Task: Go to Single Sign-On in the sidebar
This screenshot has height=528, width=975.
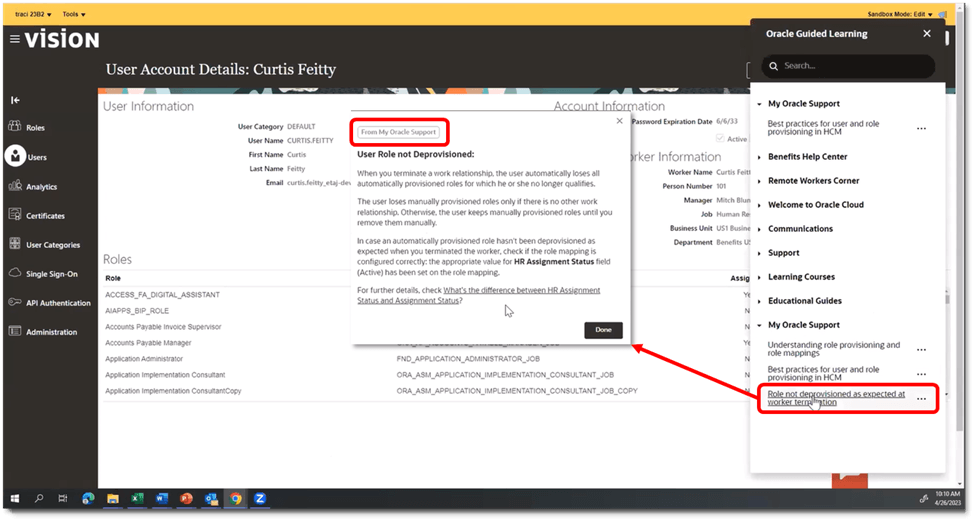Action: [x=52, y=274]
